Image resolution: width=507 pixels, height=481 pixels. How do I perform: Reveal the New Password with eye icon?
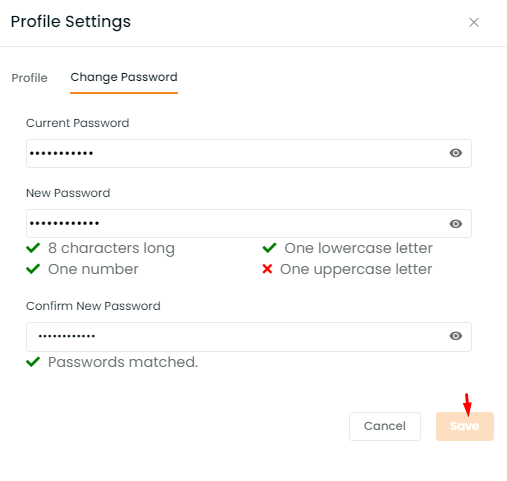pos(455,224)
